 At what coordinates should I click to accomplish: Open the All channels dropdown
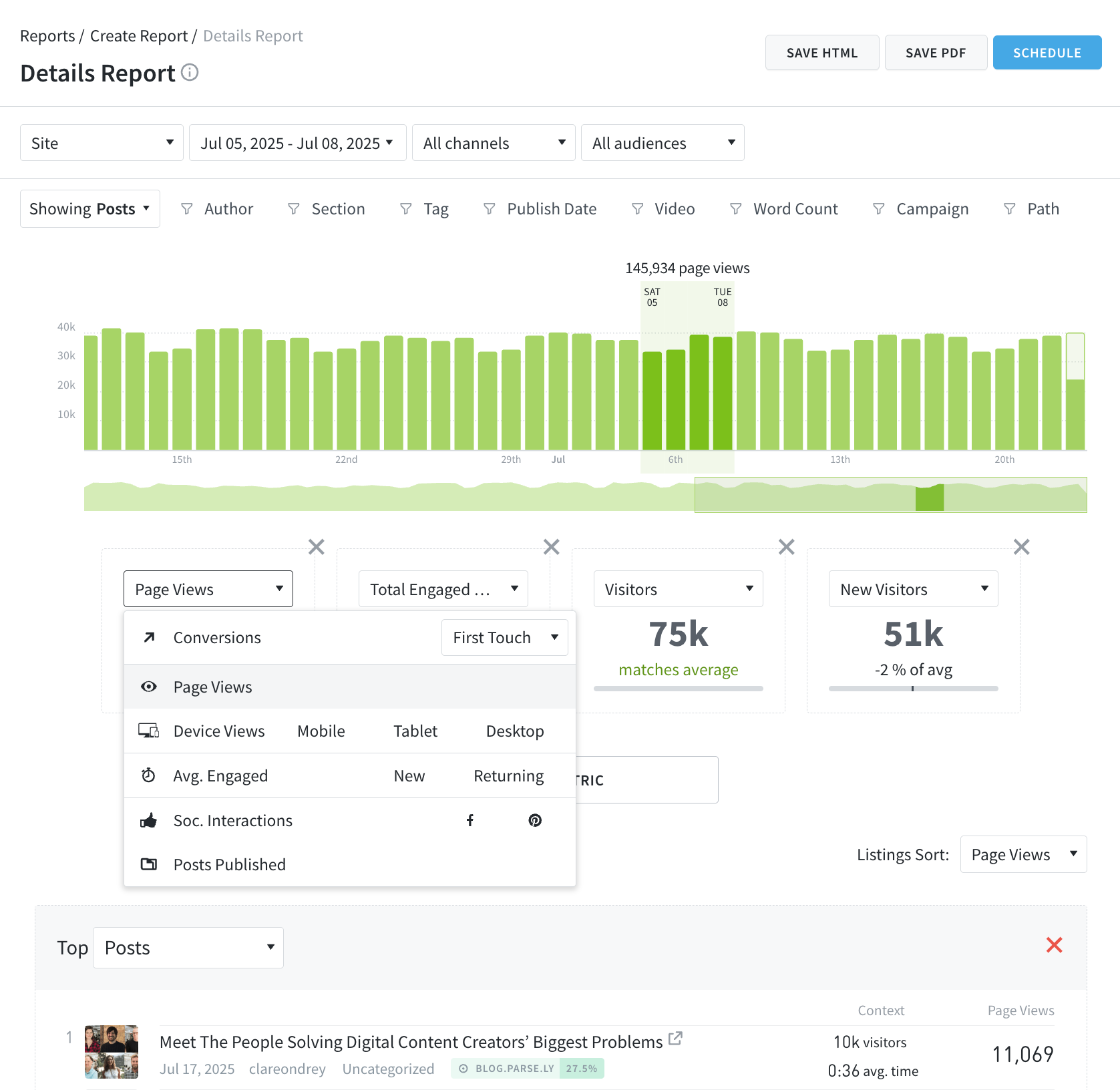click(494, 143)
